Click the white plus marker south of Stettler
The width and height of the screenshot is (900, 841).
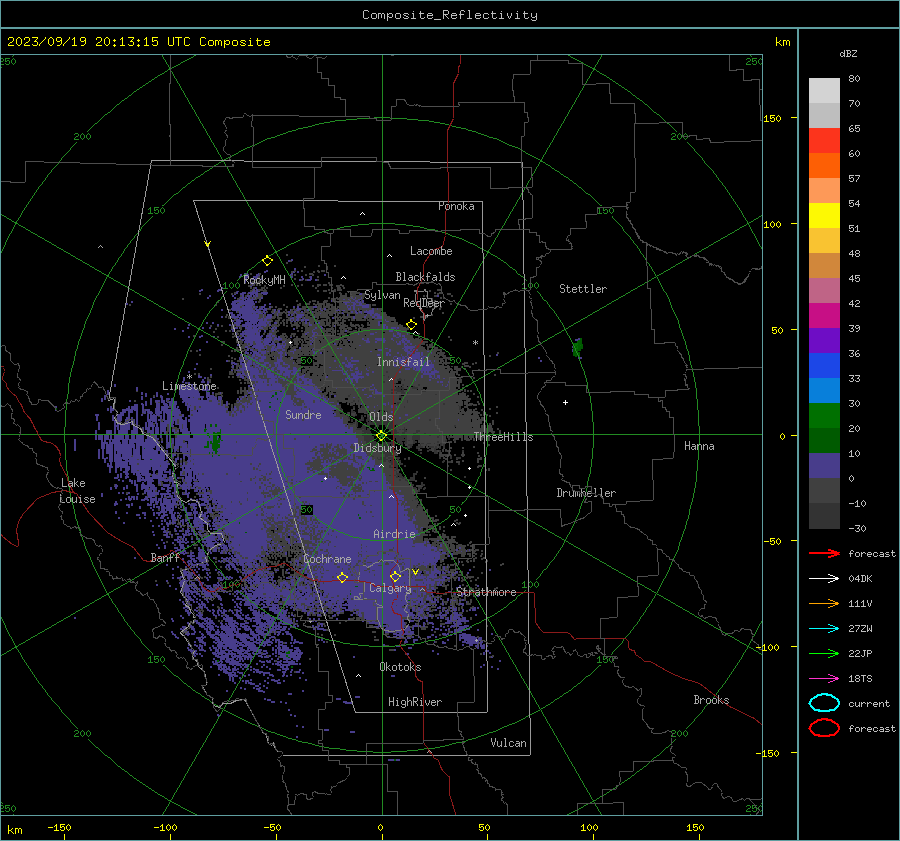[x=565, y=402]
